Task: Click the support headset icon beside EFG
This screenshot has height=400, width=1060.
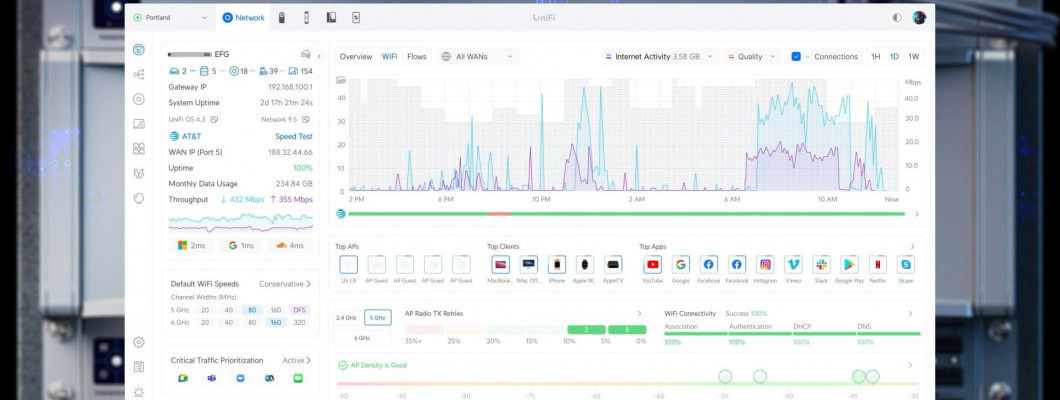Action: pyautogui.click(x=306, y=54)
